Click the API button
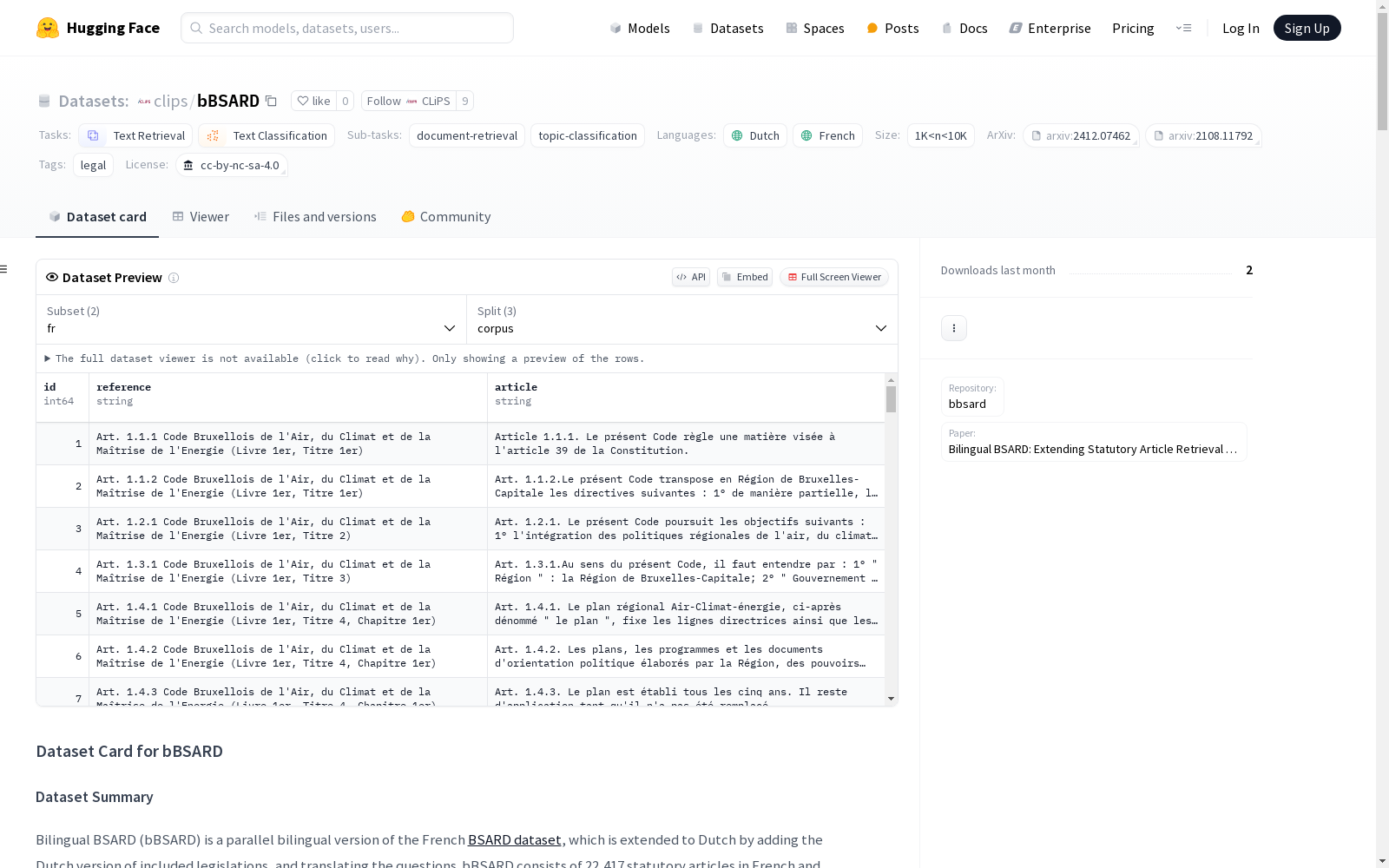The height and width of the screenshot is (868, 1389). tap(691, 277)
